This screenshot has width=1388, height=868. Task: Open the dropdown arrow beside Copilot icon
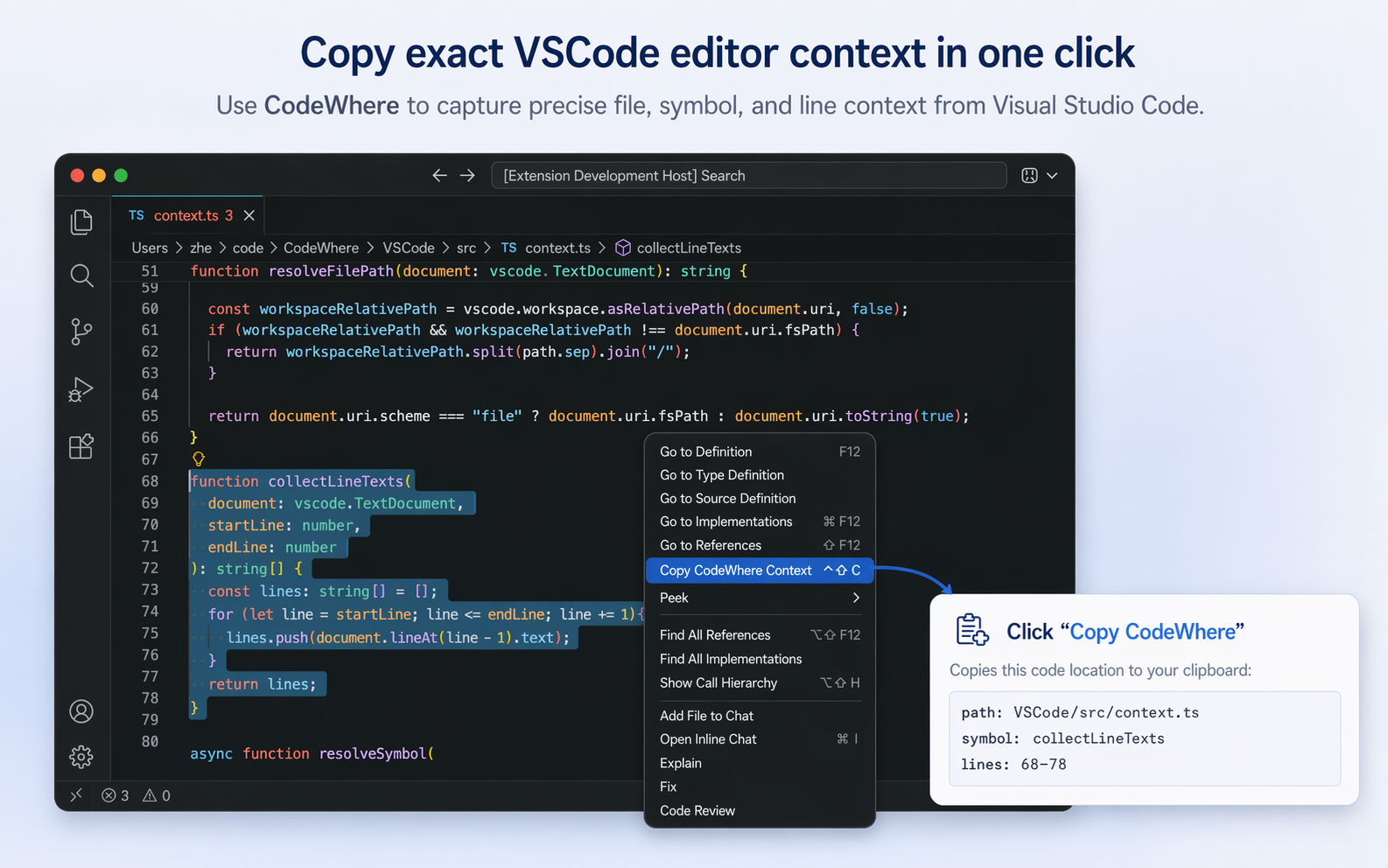[1052, 176]
